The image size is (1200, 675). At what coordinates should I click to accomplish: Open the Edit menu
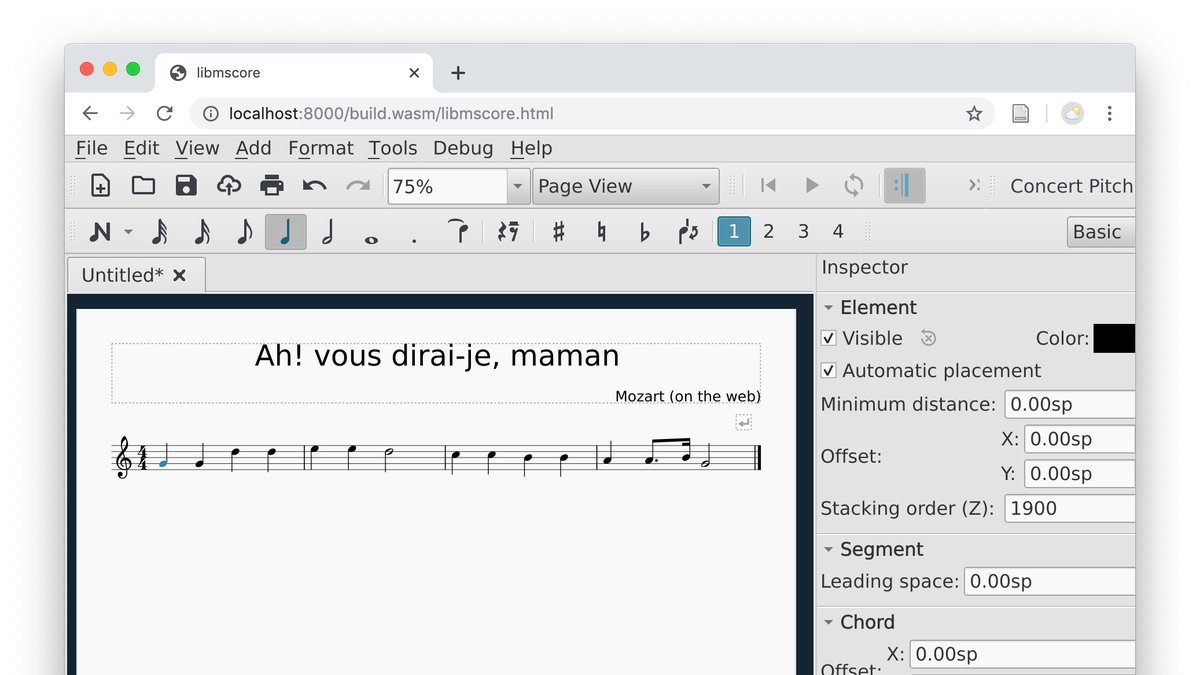pos(141,148)
